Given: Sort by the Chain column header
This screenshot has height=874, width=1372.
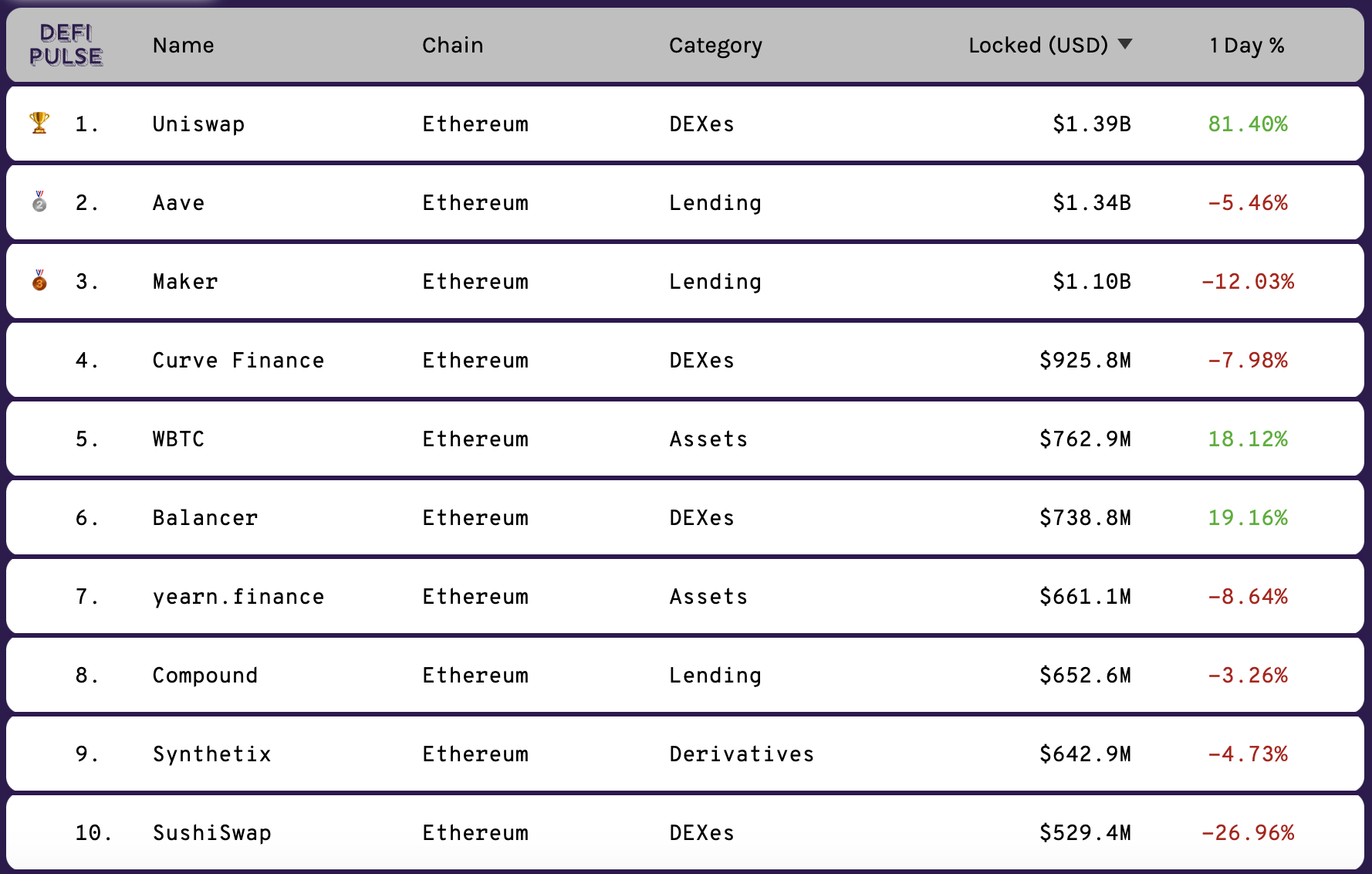Looking at the screenshot, I should pyautogui.click(x=453, y=46).
